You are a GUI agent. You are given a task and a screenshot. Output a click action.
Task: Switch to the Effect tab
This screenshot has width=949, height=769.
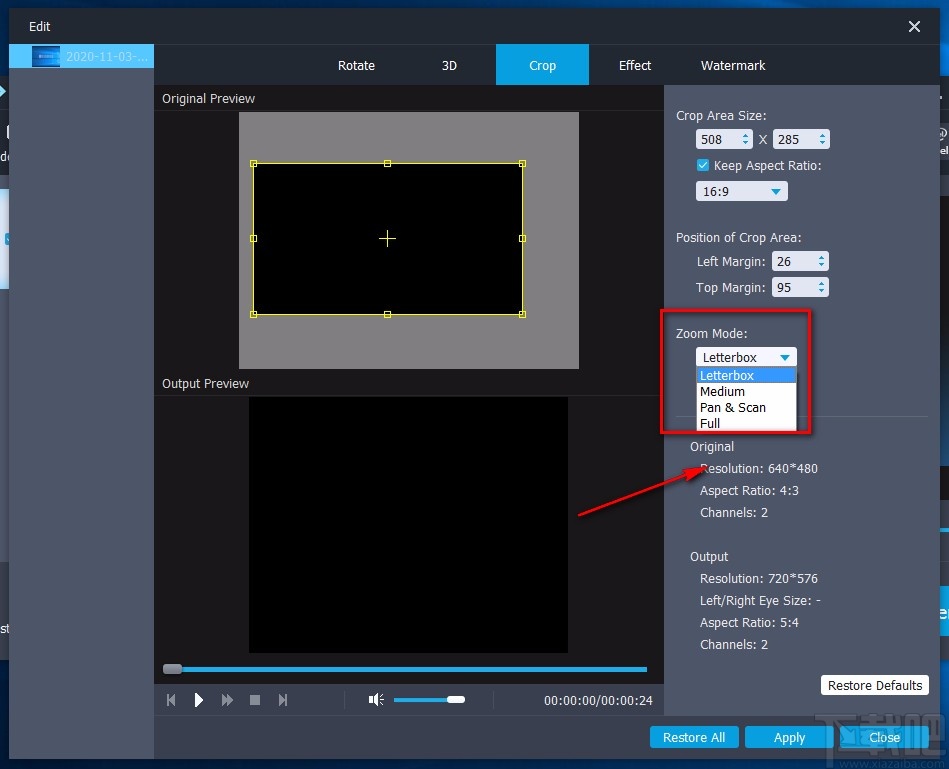pos(634,65)
